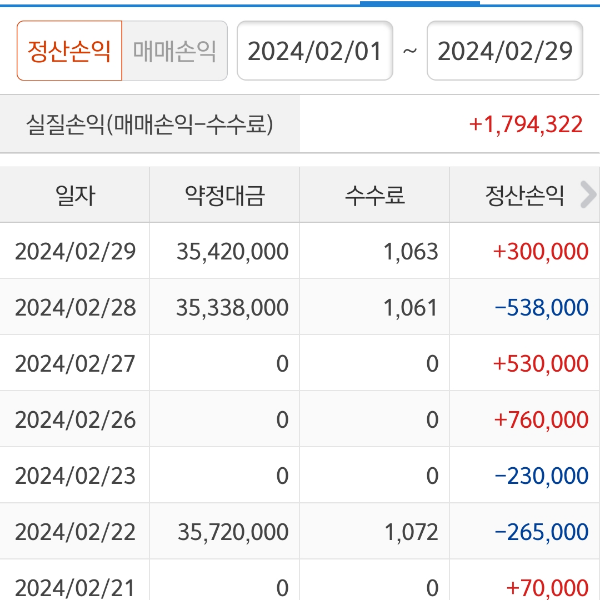Click the 수수료 column header
This screenshot has height=600, width=600.
point(375,195)
